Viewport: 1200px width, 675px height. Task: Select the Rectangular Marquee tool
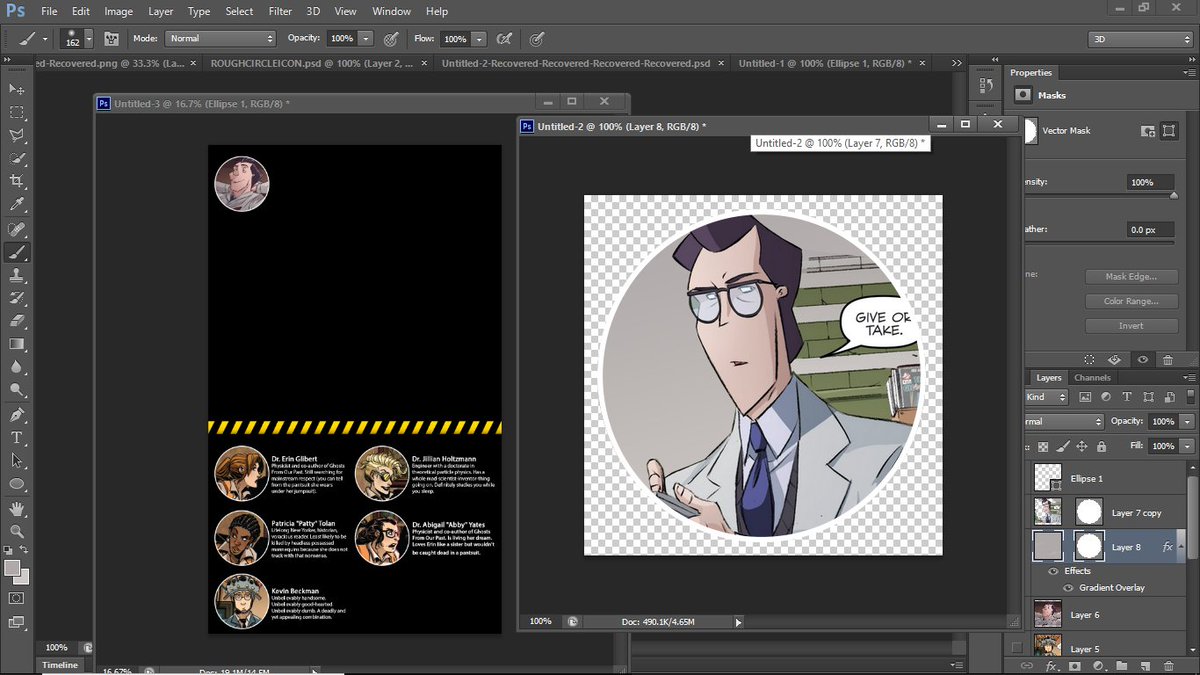17,113
